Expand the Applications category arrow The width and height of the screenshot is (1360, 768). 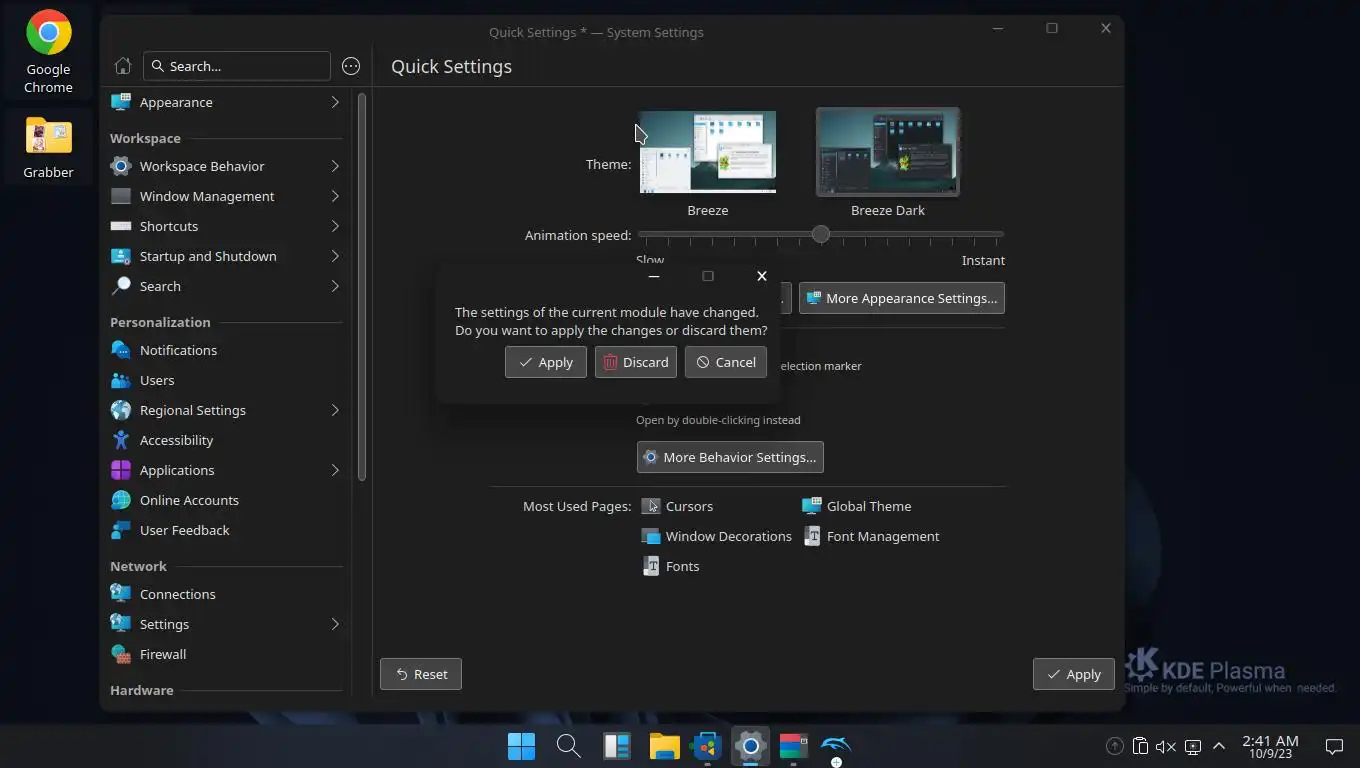[335, 470]
